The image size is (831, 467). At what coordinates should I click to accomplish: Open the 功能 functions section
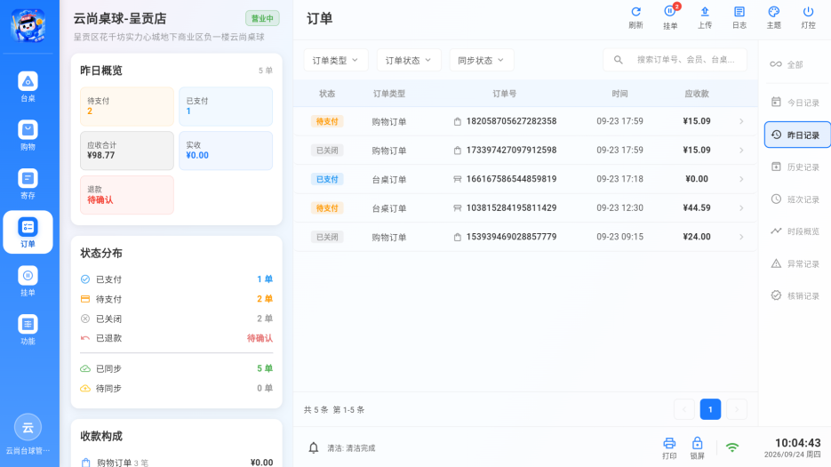tap(28, 329)
